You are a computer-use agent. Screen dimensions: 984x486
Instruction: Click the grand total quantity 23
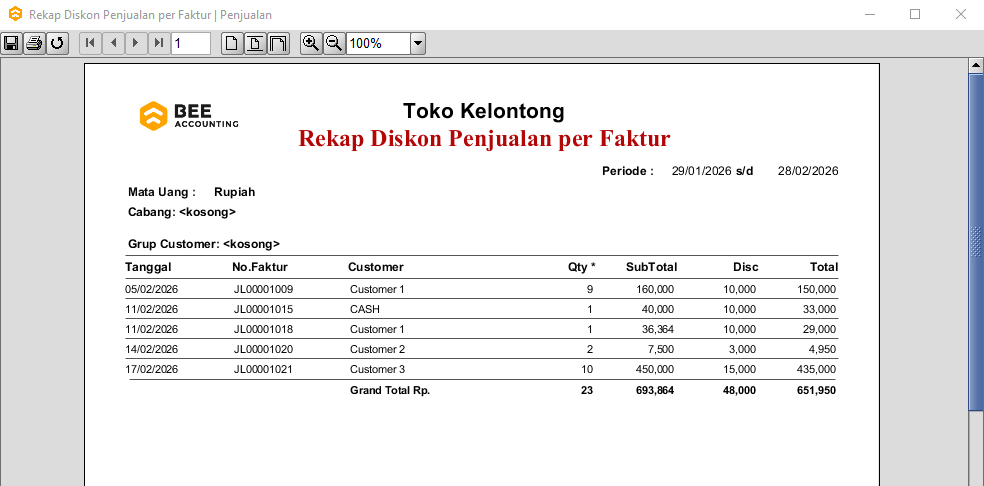click(587, 390)
